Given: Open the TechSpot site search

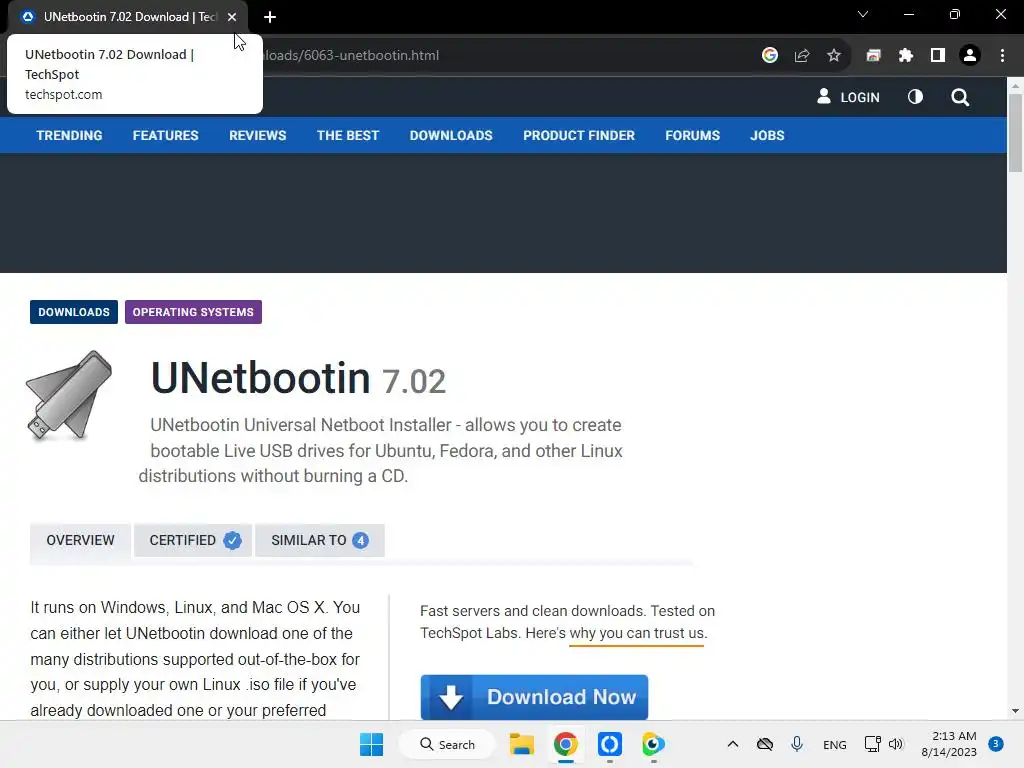Looking at the screenshot, I should (x=960, y=98).
